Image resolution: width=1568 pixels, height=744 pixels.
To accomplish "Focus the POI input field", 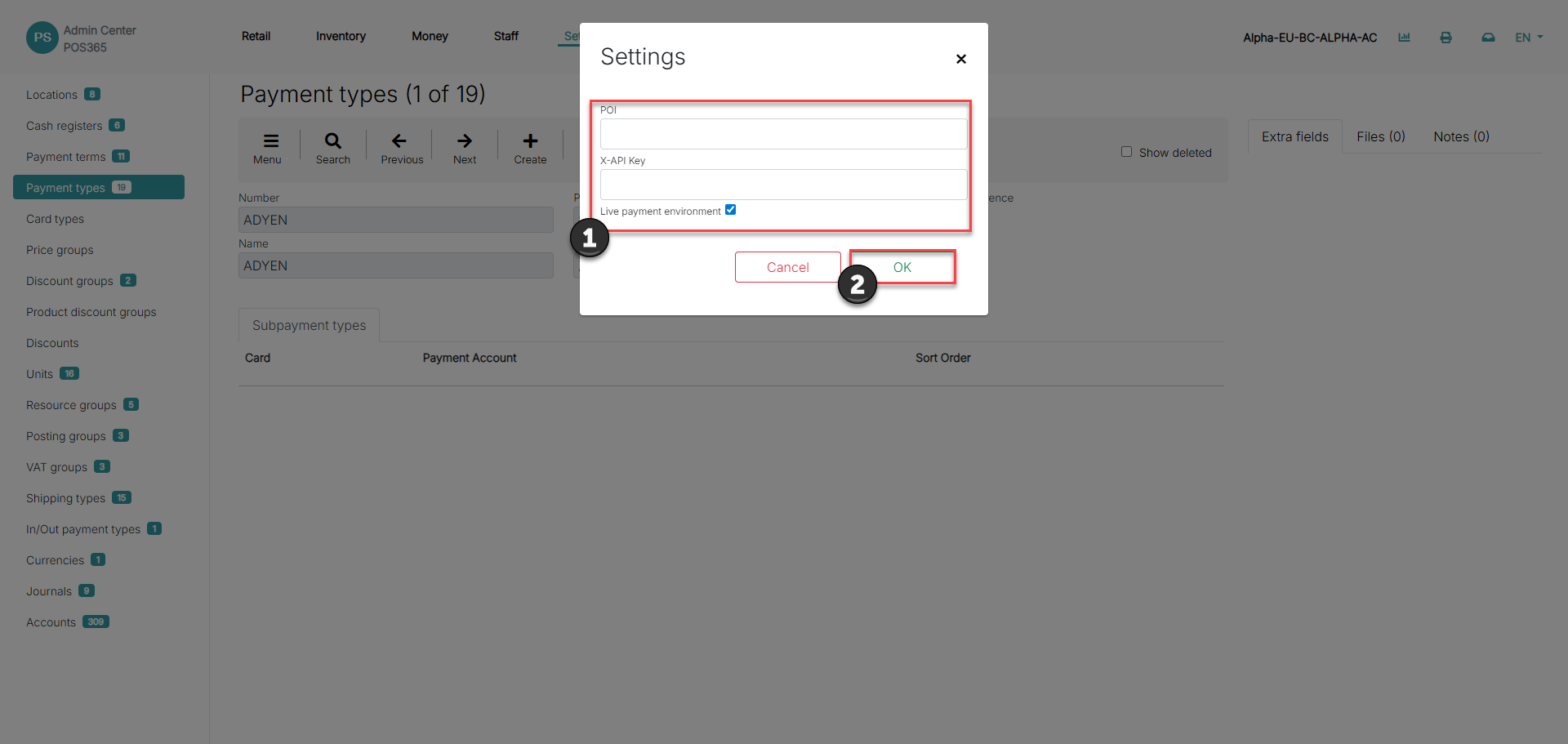I will click(783, 134).
